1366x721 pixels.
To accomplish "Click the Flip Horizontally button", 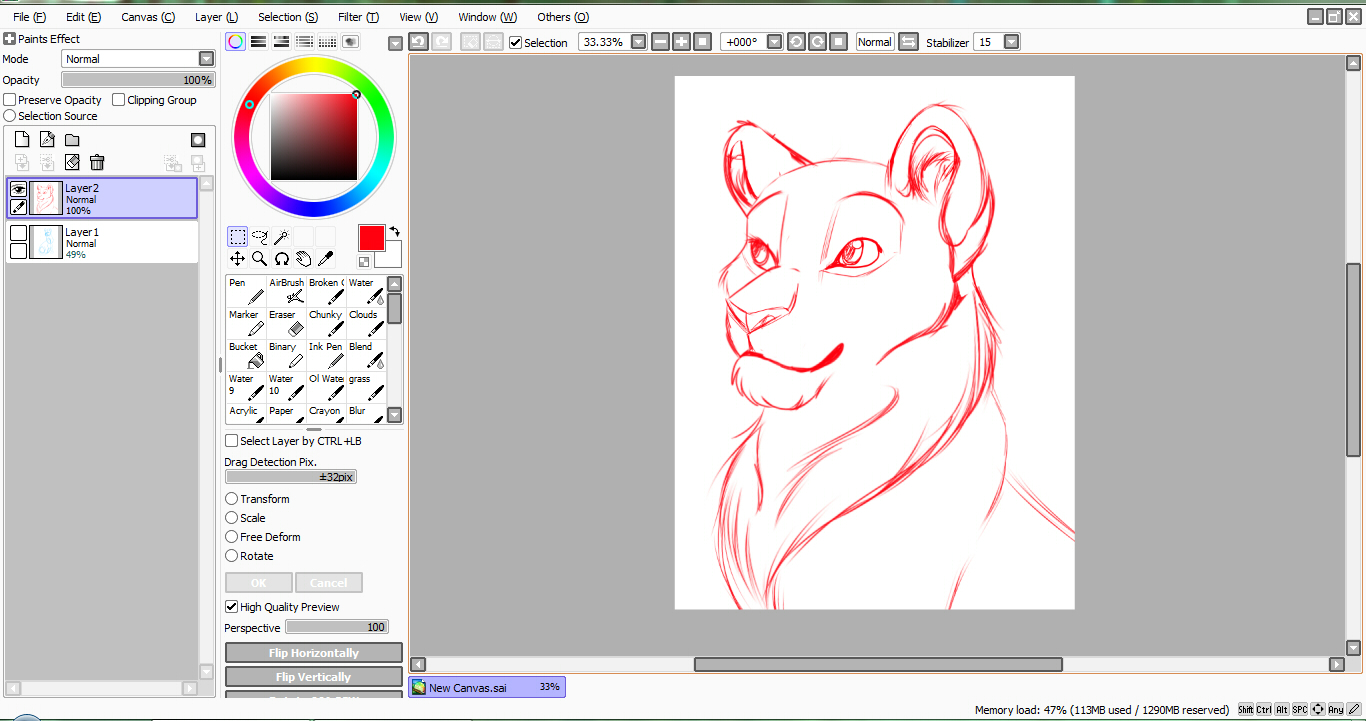I will pyautogui.click(x=314, y=653).
